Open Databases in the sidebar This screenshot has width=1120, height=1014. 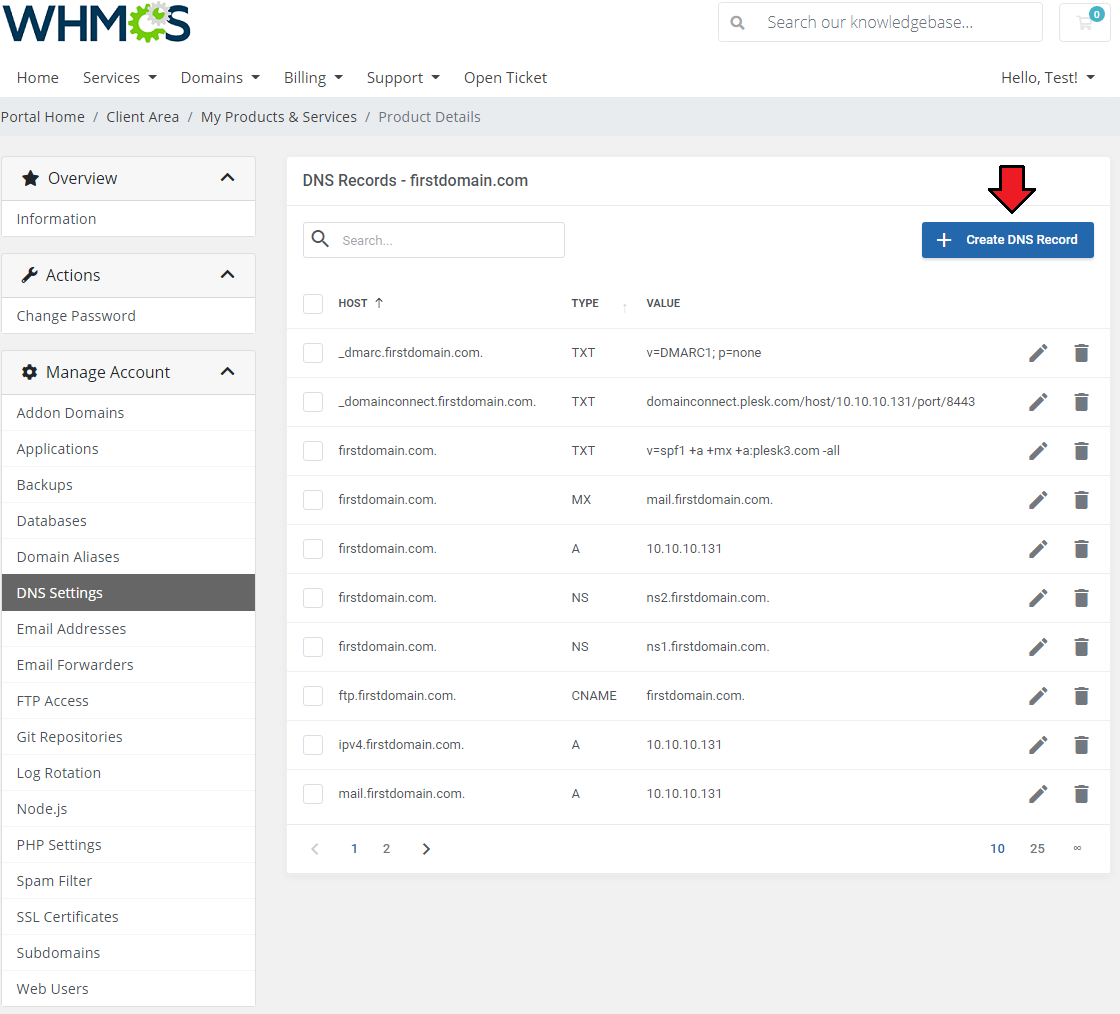pos(129,521)
